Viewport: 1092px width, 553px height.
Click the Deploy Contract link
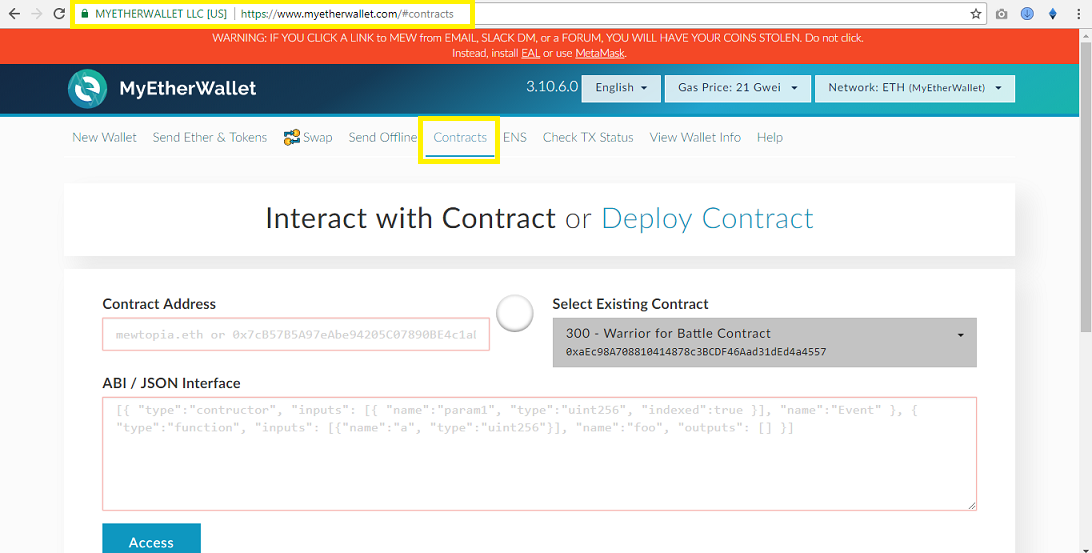pos(707,218)
